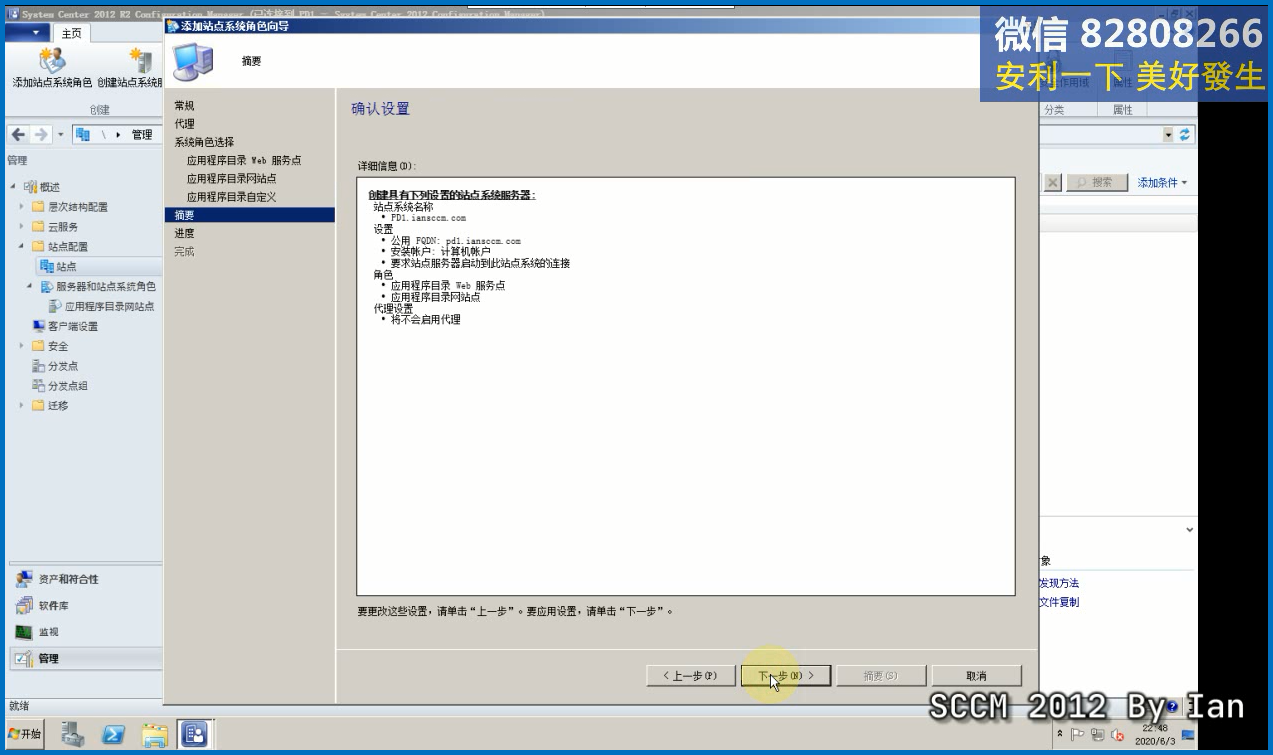This screenshot has height=755, width=1273.
Task: Open the 发现方法 link
Action: (1059, 583)
